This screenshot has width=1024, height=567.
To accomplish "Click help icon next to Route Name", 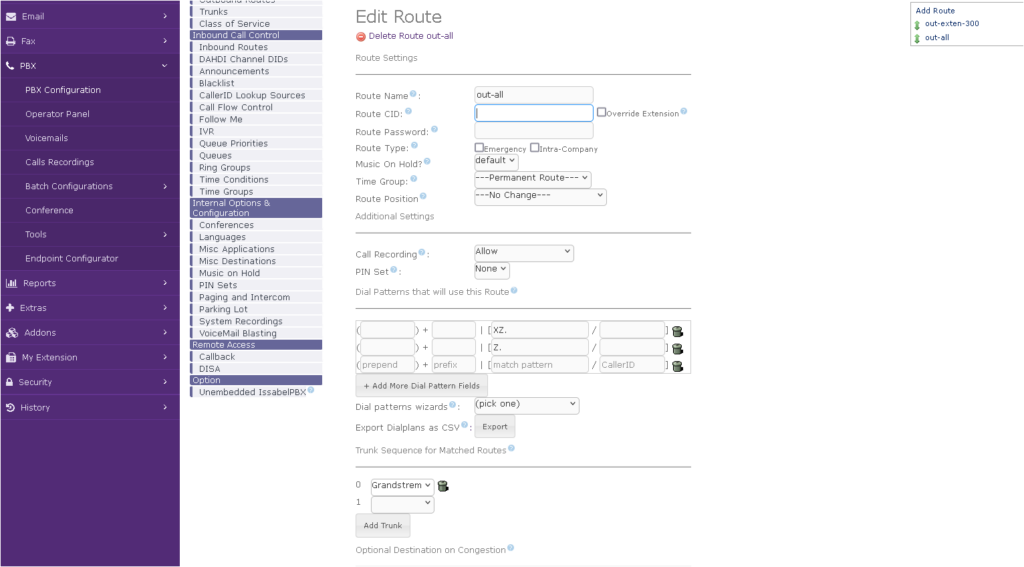I will (x=413, y=94).
